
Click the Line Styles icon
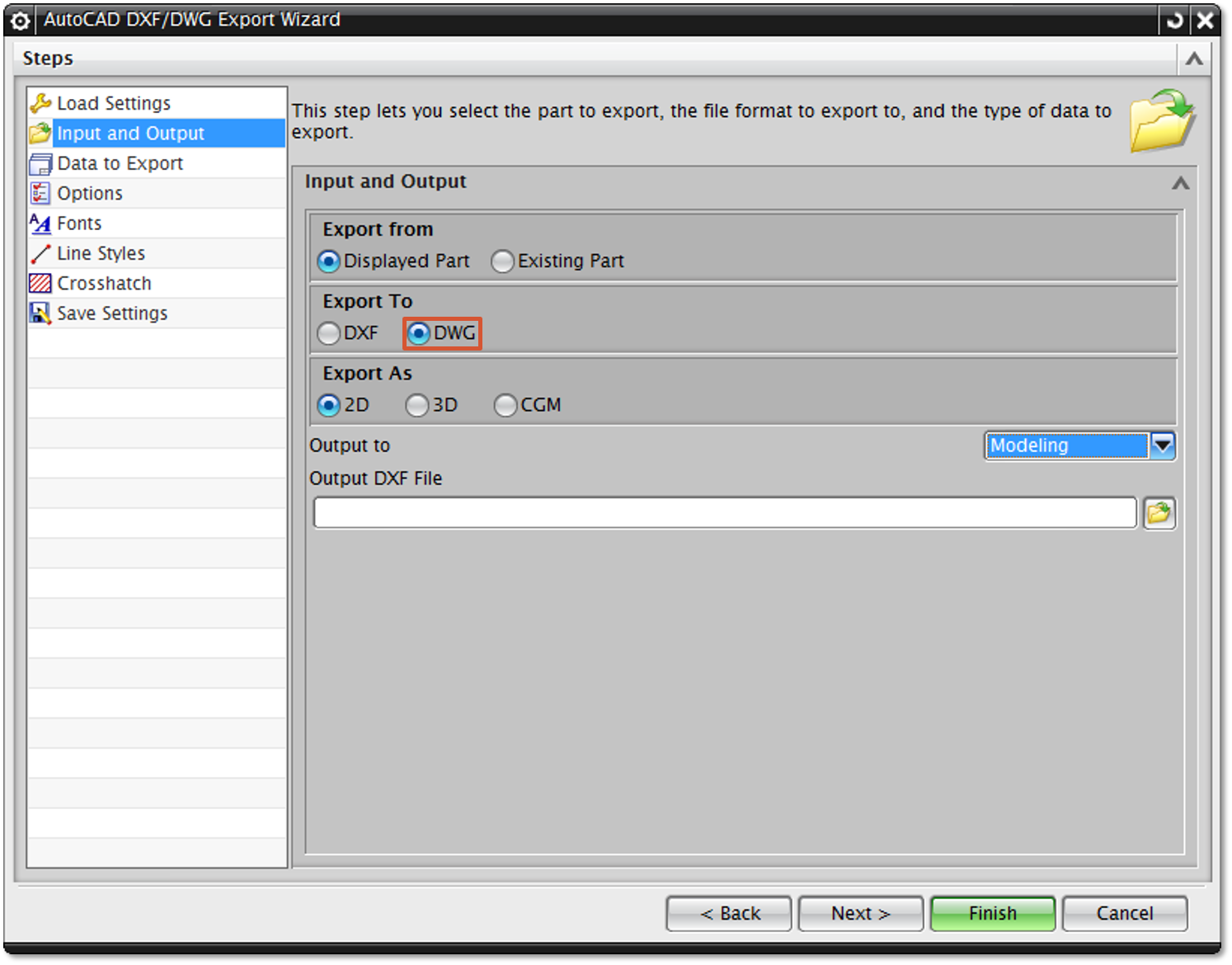click(40, 254)
